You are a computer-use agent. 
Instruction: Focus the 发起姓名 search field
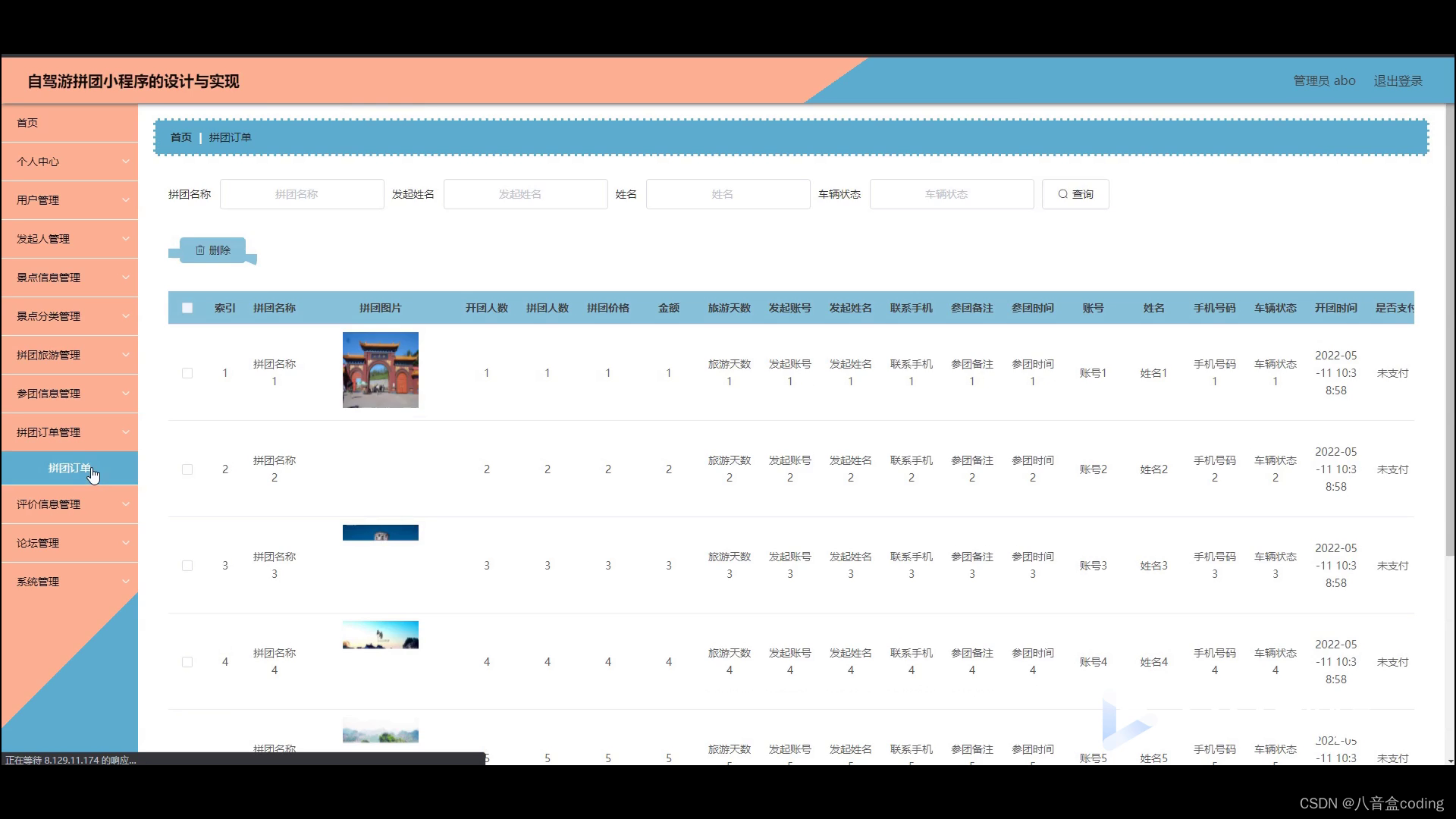526,194
